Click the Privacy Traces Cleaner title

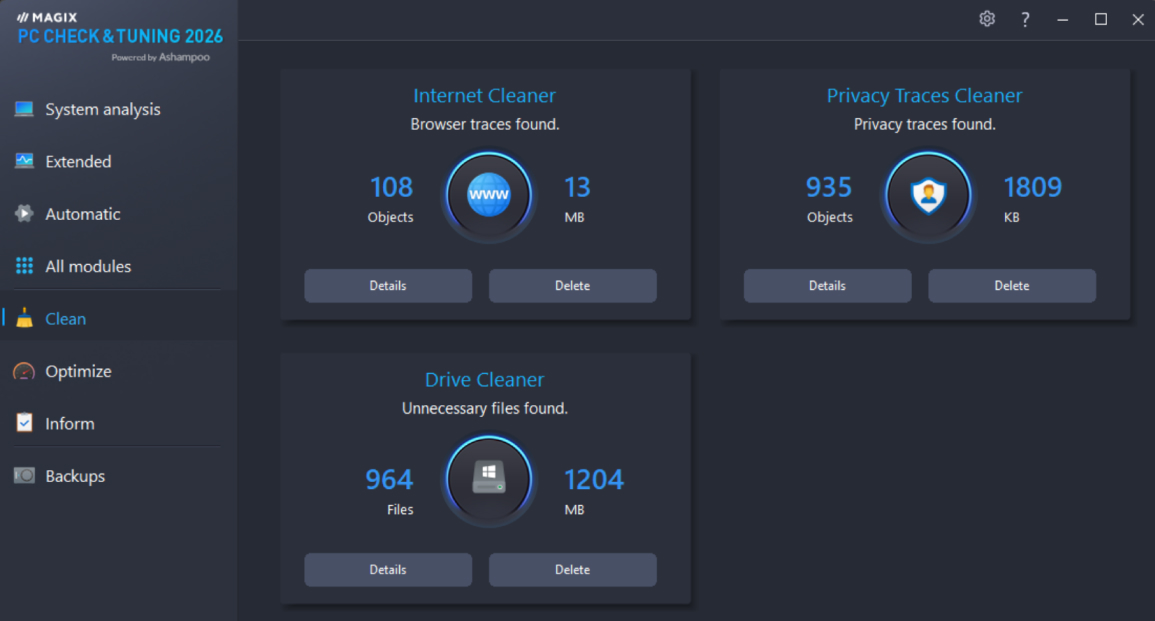coord(924,96)
